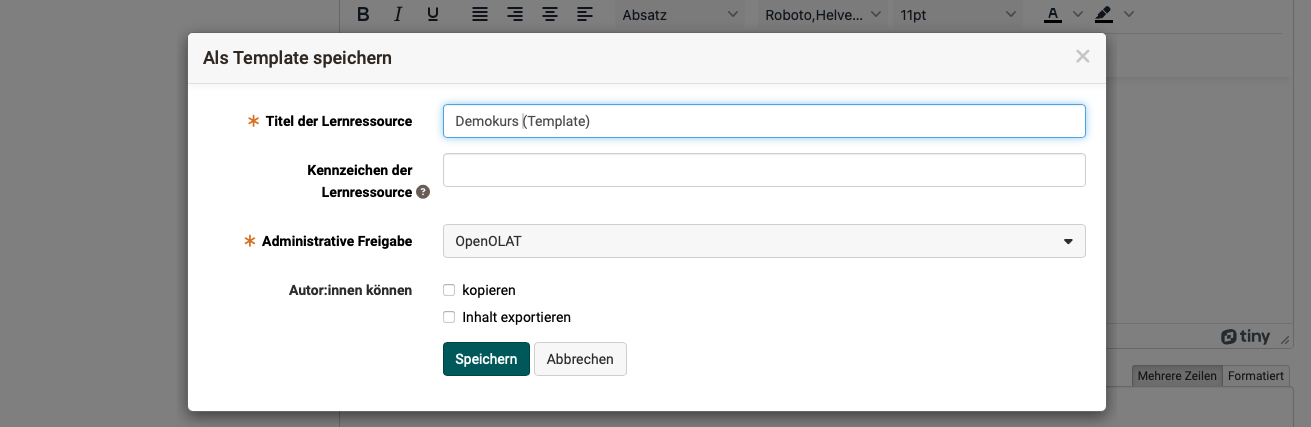Toggle underline formatting in editor toolbar
Screen dimensions: 1311x427
433,14
